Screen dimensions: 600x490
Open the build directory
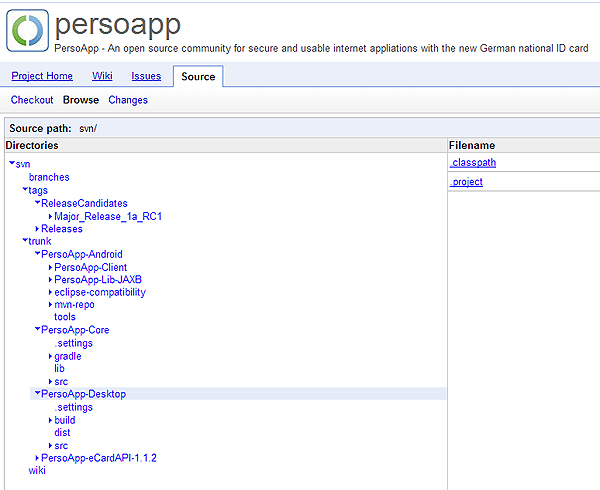(65, 420)
